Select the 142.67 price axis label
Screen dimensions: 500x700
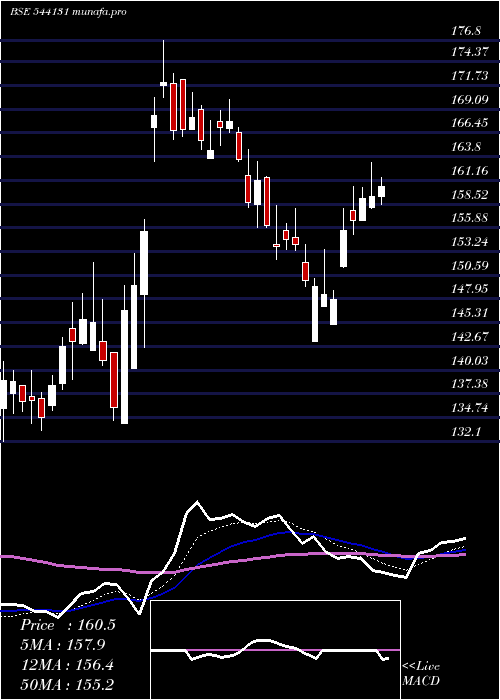point(469,337)
